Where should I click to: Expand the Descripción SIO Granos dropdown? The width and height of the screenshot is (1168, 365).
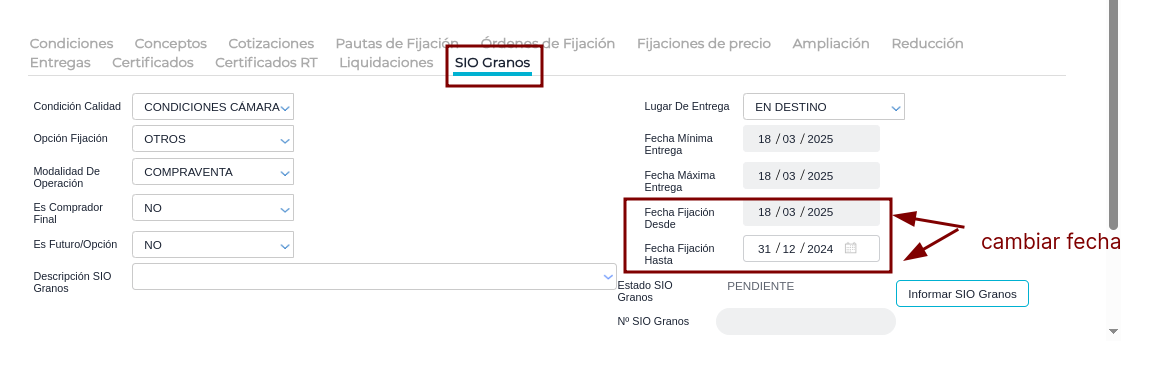click(374, 276)
